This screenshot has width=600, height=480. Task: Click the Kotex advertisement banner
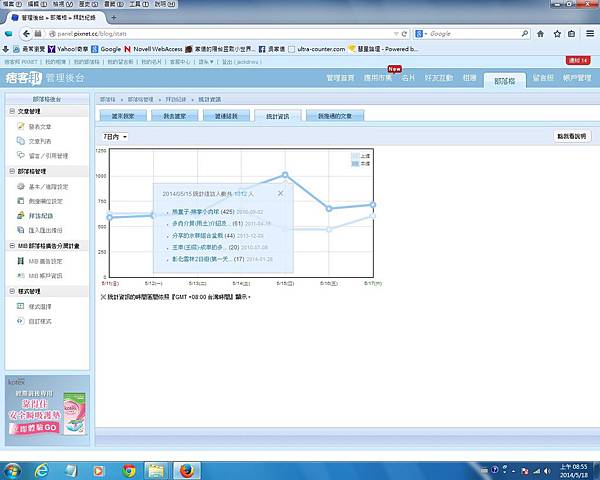click(x=47, y=410)
